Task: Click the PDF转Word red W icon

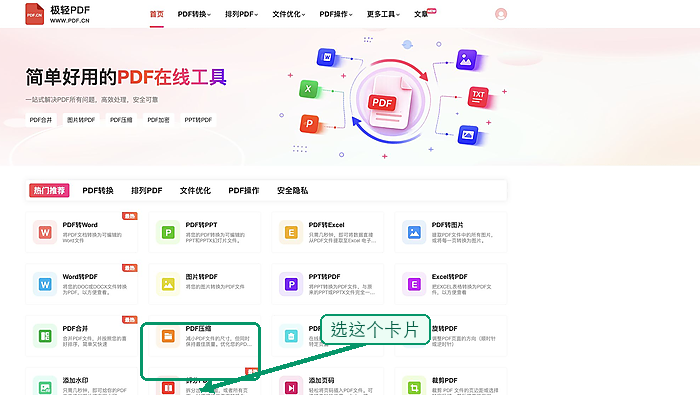Action: pyautogui.click(x=45, y=233)
